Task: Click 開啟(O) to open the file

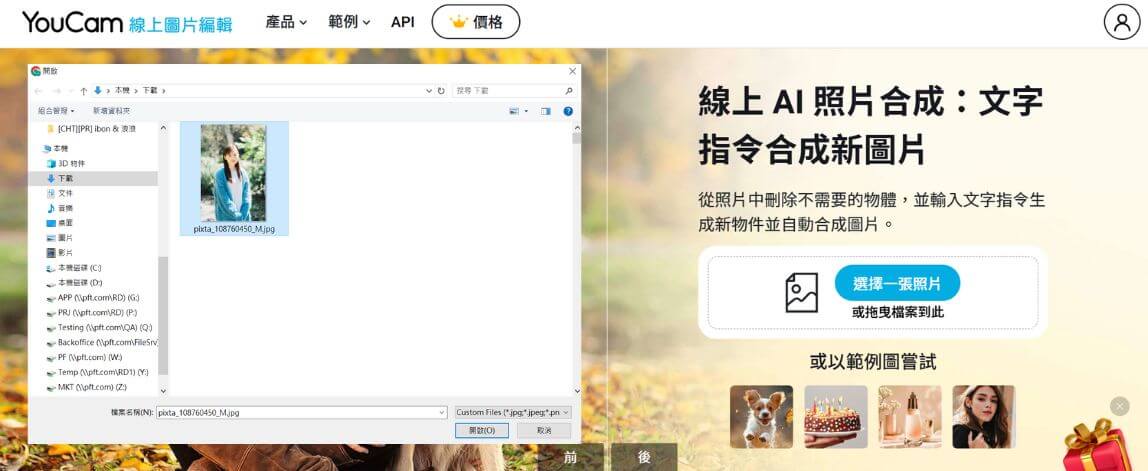Action: [481, 431]
